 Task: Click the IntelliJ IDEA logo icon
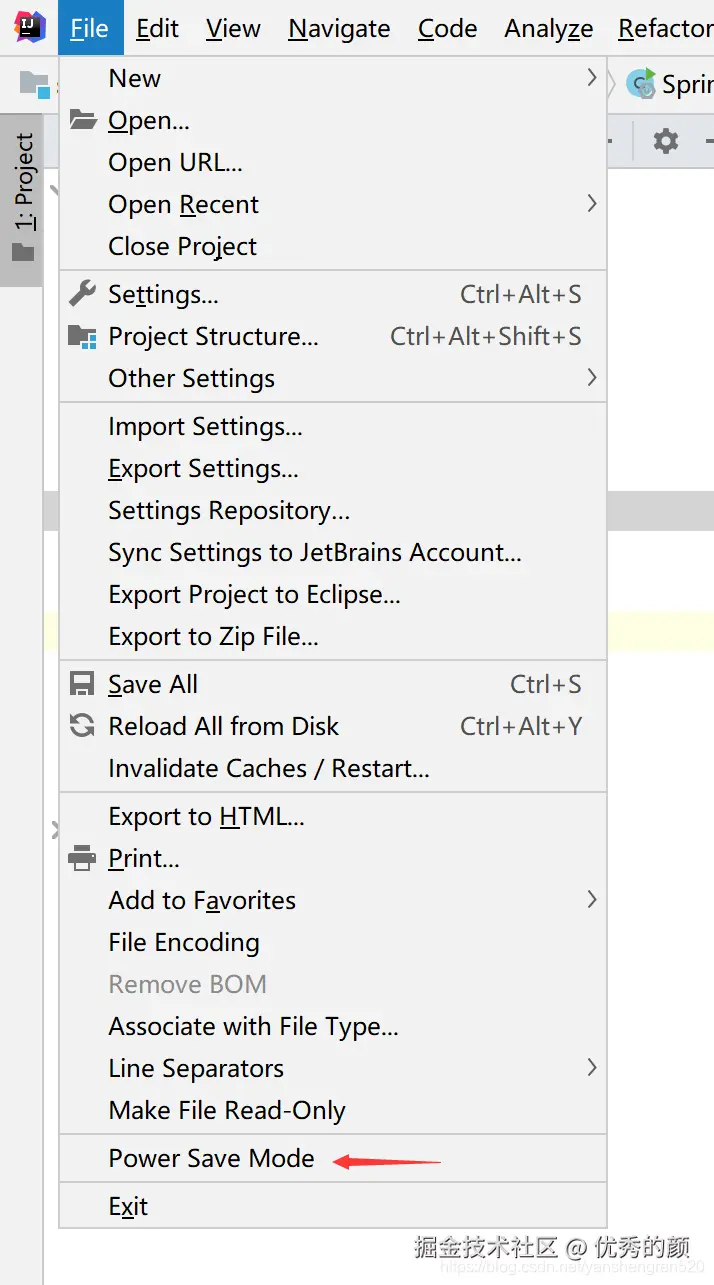point(29,27)
